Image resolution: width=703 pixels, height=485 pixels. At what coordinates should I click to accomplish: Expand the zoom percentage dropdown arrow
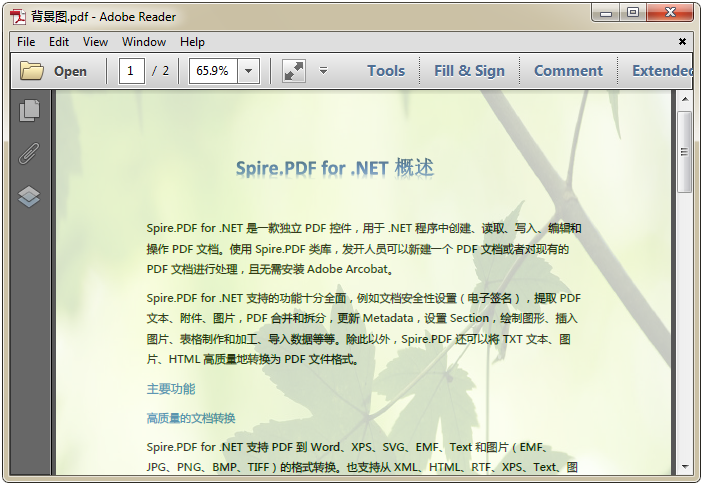tap(248, 71)
